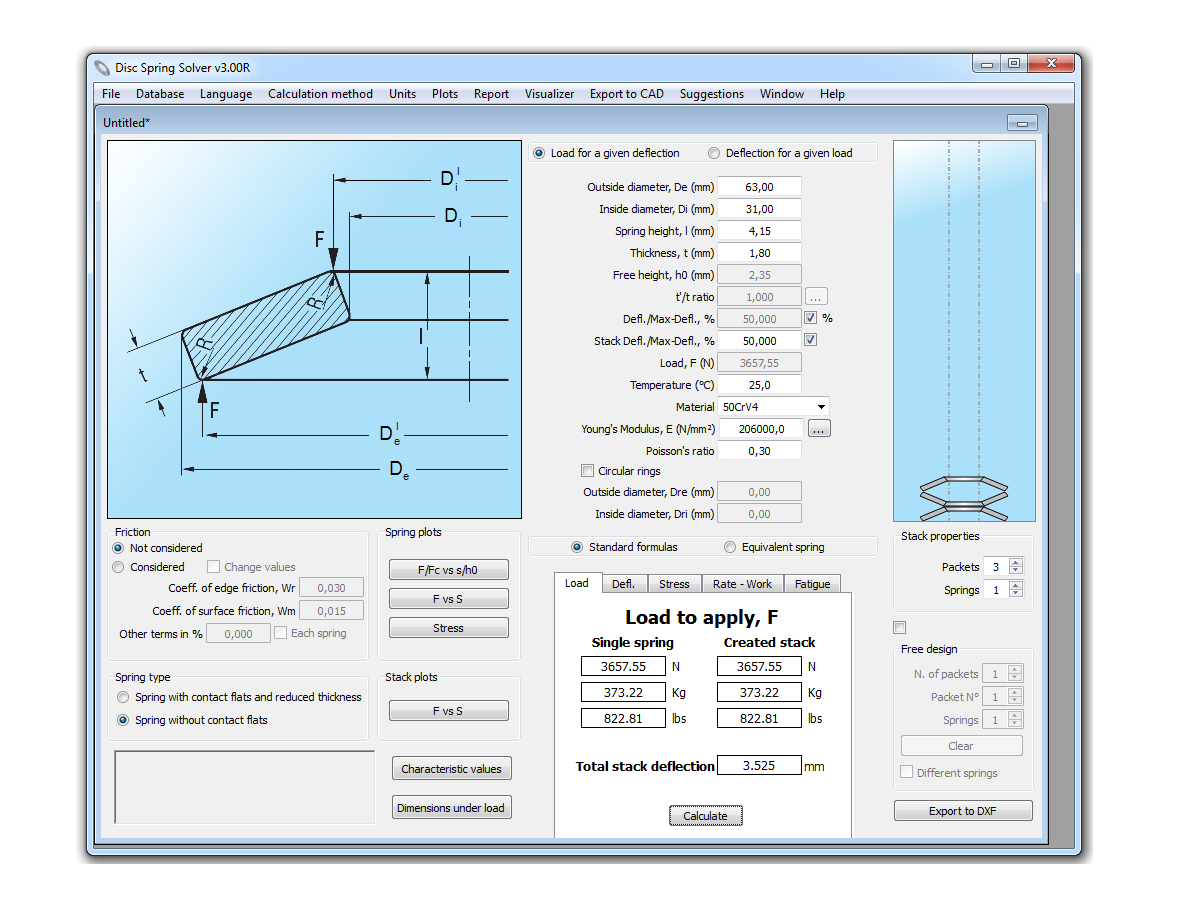Open the Window menu
Image resolution: width=1200 pixels, height=900 pixels.
pyautogui.click(x=782, y=94)
